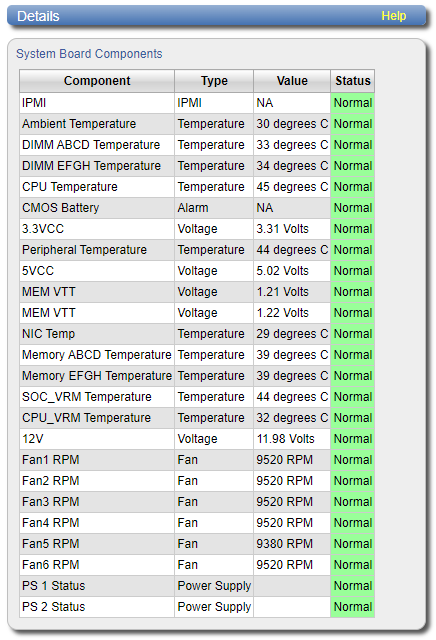The width and height of the screenshot is (436, 640).
Task: Click the Status column header
Action: tap(353, 81)
